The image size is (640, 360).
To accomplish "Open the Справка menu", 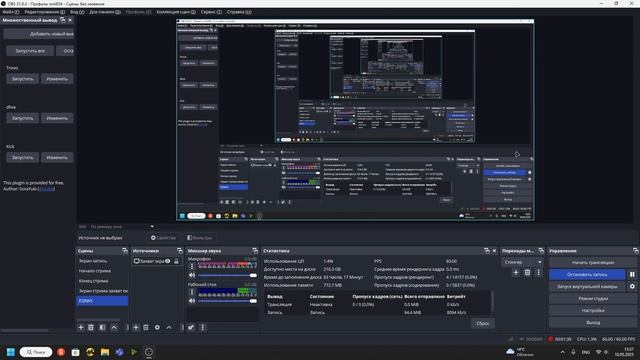I will (239, 12).
